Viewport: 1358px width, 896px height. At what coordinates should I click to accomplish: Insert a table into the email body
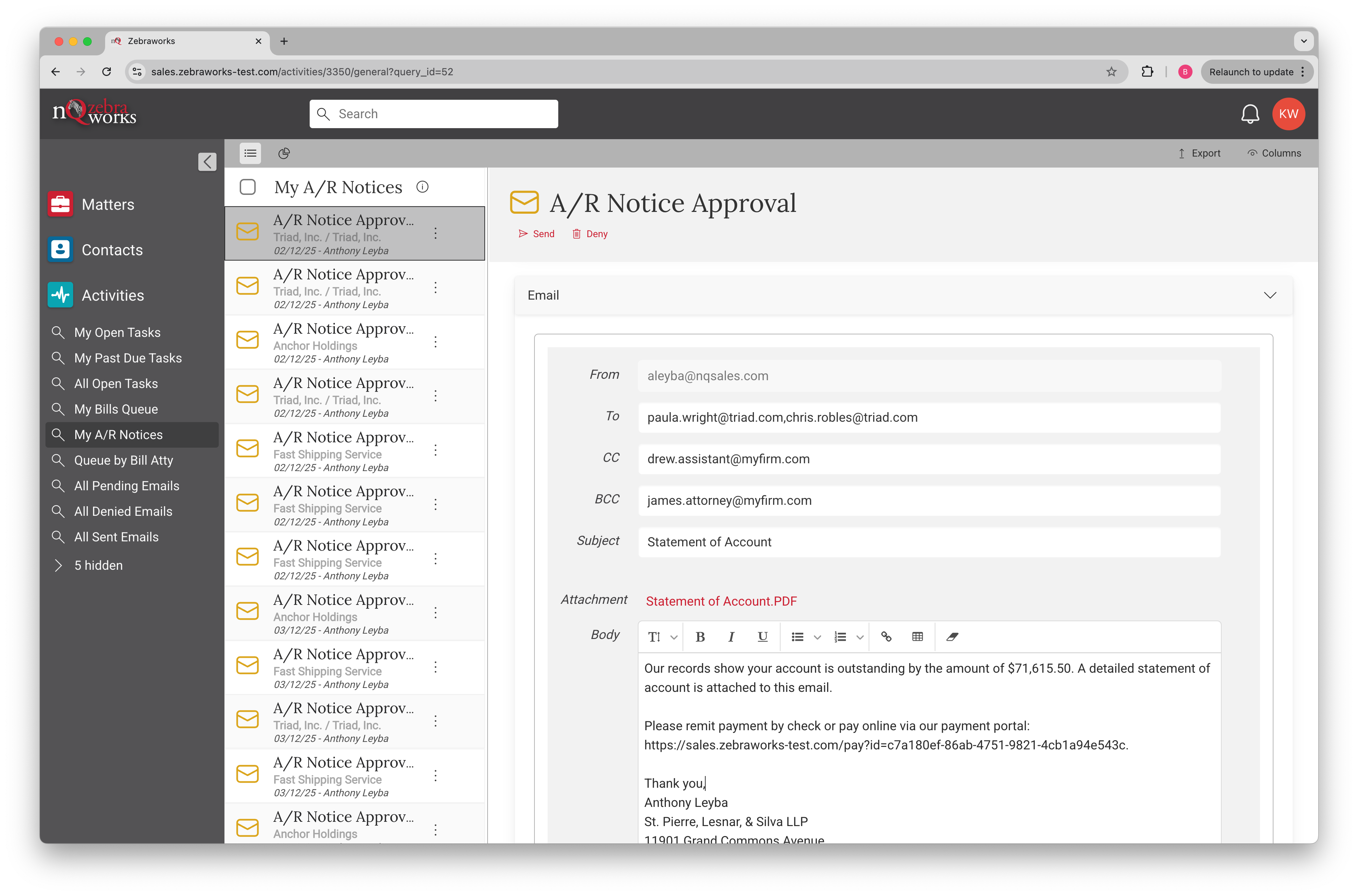pos(917,637)
